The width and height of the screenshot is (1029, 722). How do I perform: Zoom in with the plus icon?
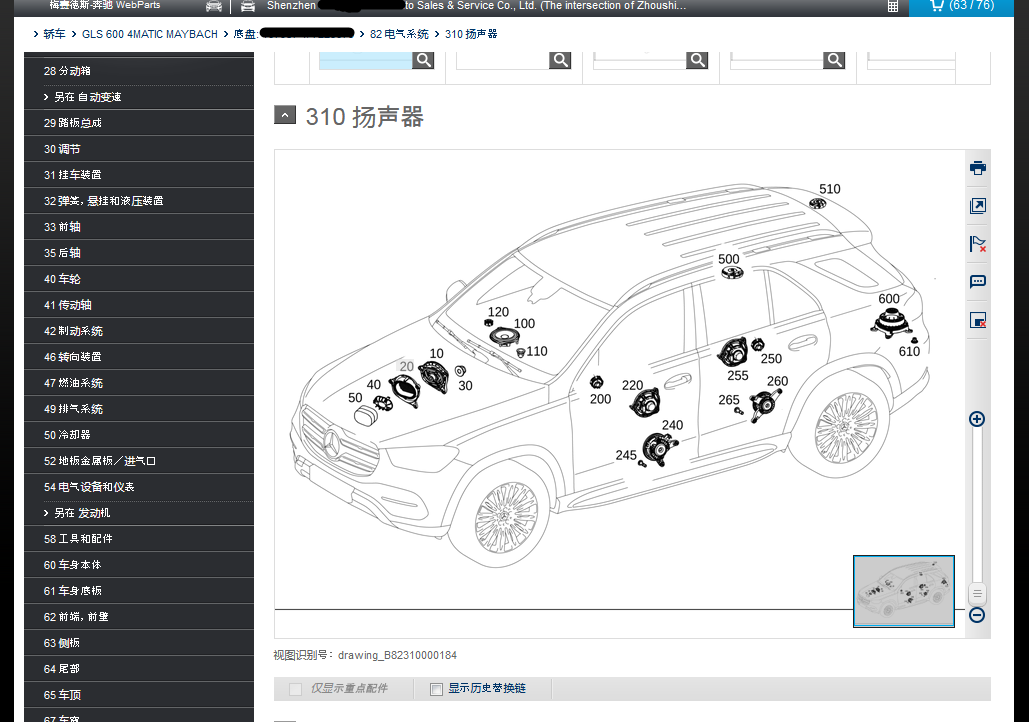click(977, 419)
